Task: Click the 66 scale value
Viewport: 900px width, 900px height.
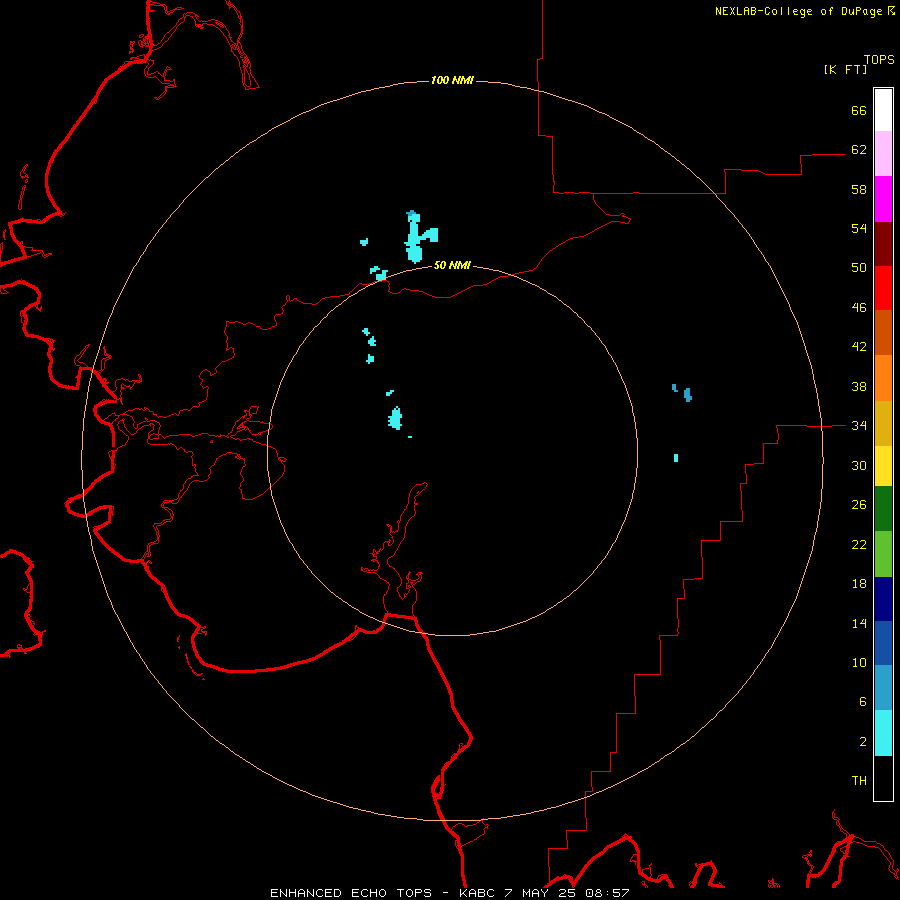Action: [859, 110]
